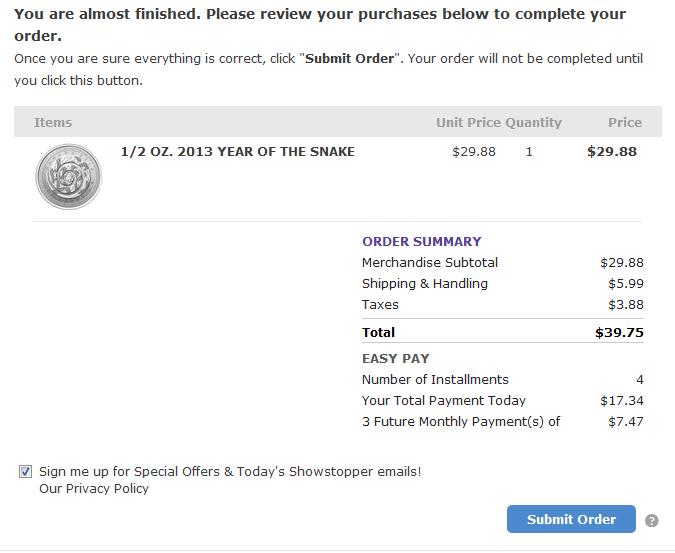The width and height of the screenshot is (675, 553).
Task: Click the Taxes amount $3.88
Action: [625, 305]
